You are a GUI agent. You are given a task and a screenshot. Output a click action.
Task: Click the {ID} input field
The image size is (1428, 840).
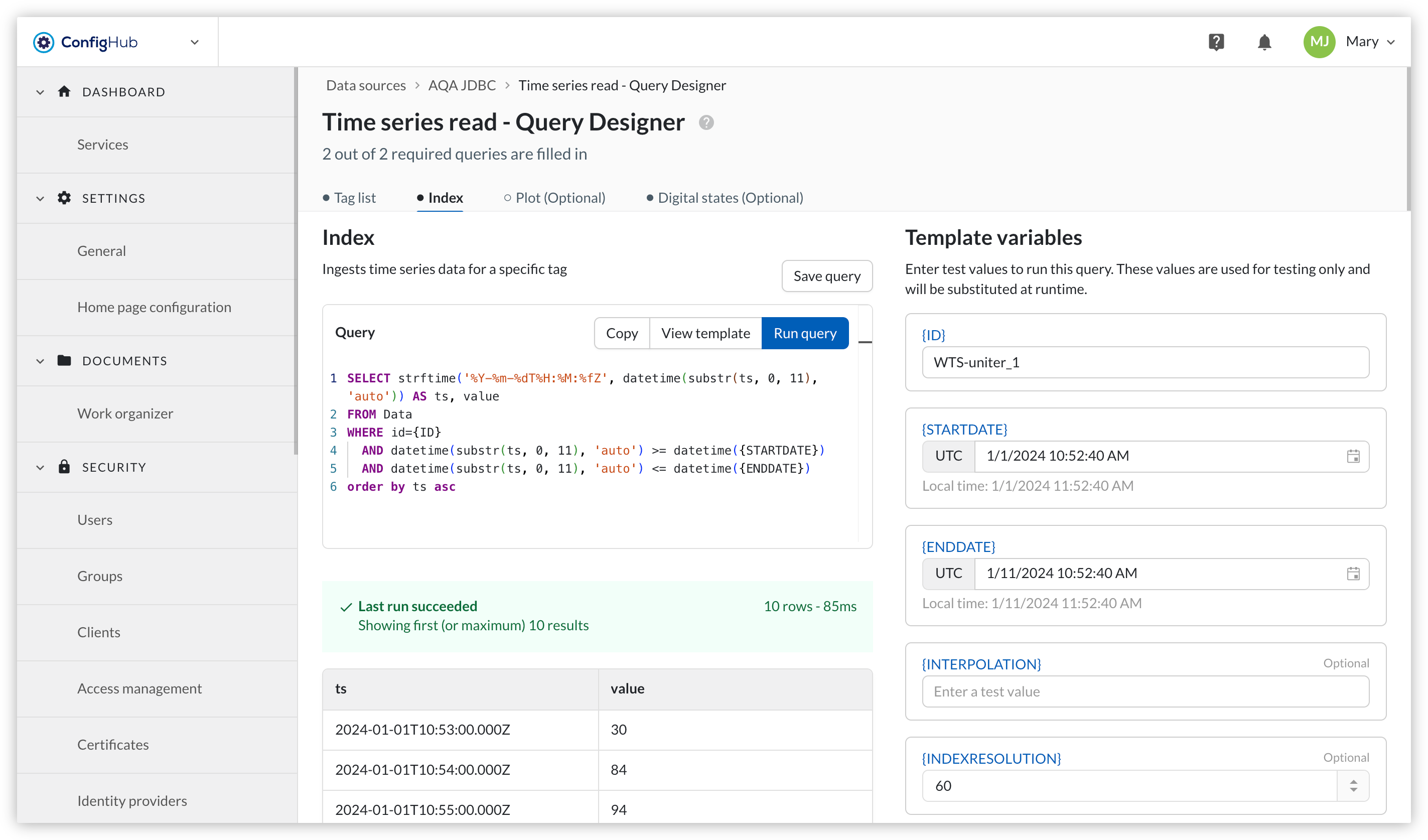1145,362
